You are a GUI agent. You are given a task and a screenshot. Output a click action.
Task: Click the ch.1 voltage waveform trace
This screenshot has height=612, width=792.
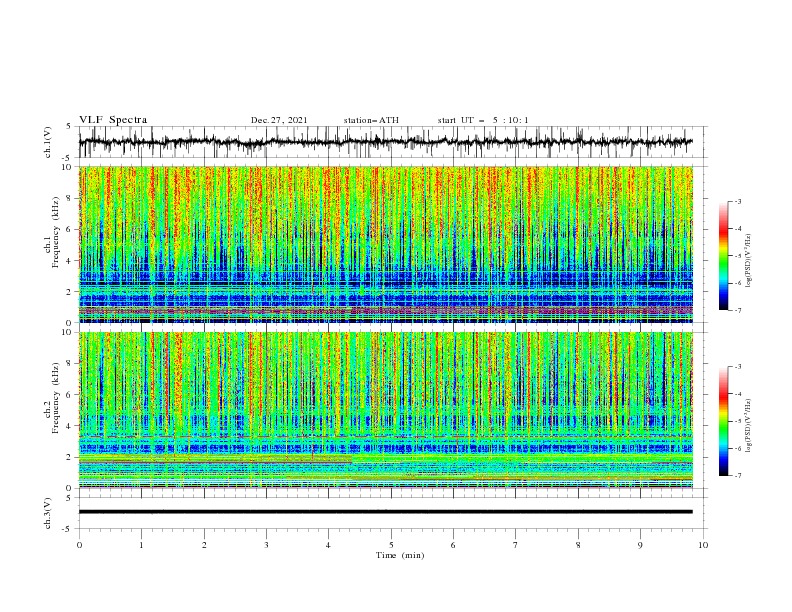(385, 142)
